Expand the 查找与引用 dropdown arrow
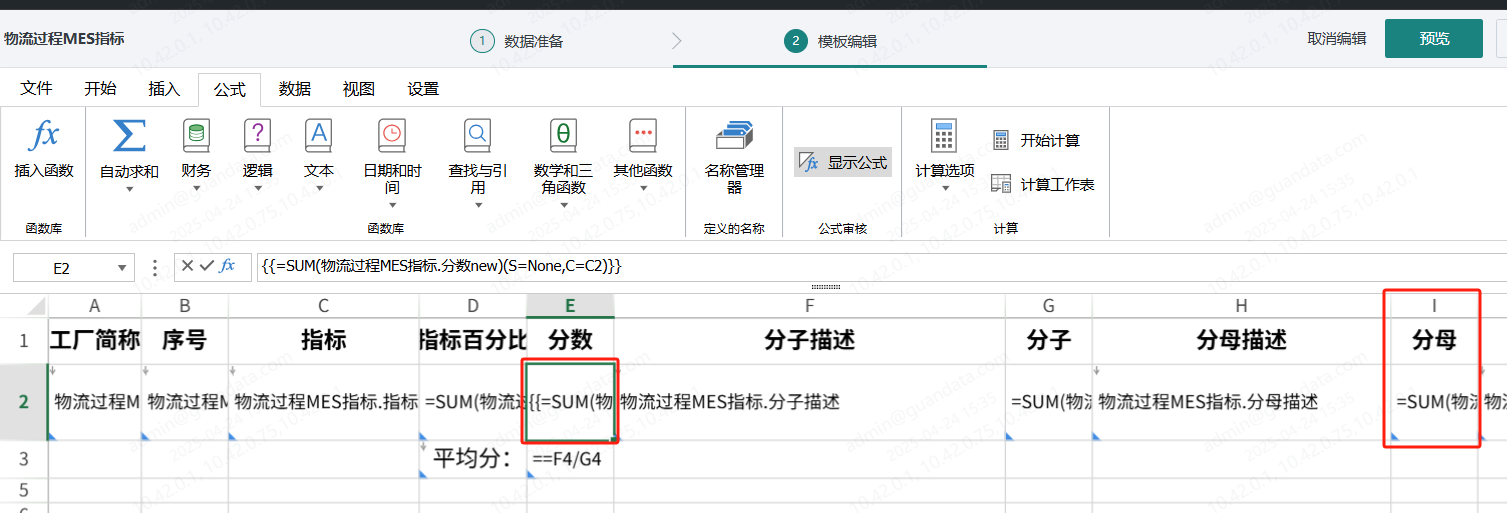This screenshot has height=513, width=1507. 478,205
